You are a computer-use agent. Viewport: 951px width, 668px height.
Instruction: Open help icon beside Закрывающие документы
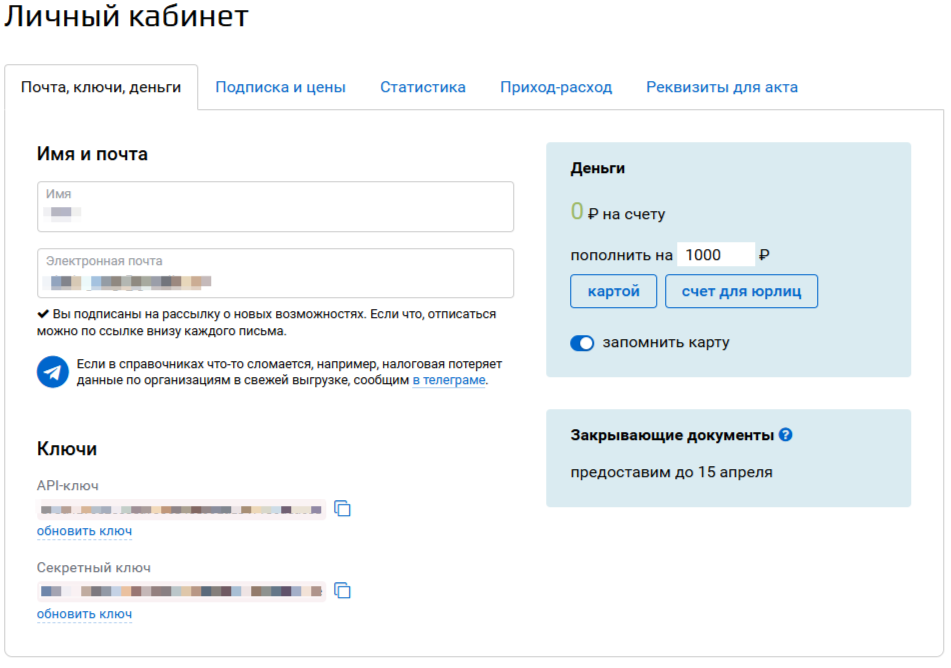(786, 435)
